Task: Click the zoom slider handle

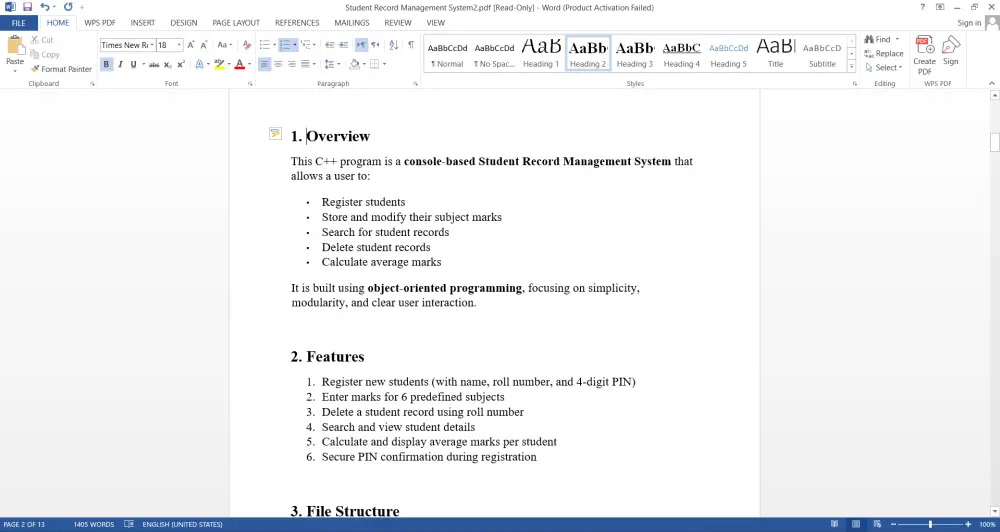Action: pos(930,524)
